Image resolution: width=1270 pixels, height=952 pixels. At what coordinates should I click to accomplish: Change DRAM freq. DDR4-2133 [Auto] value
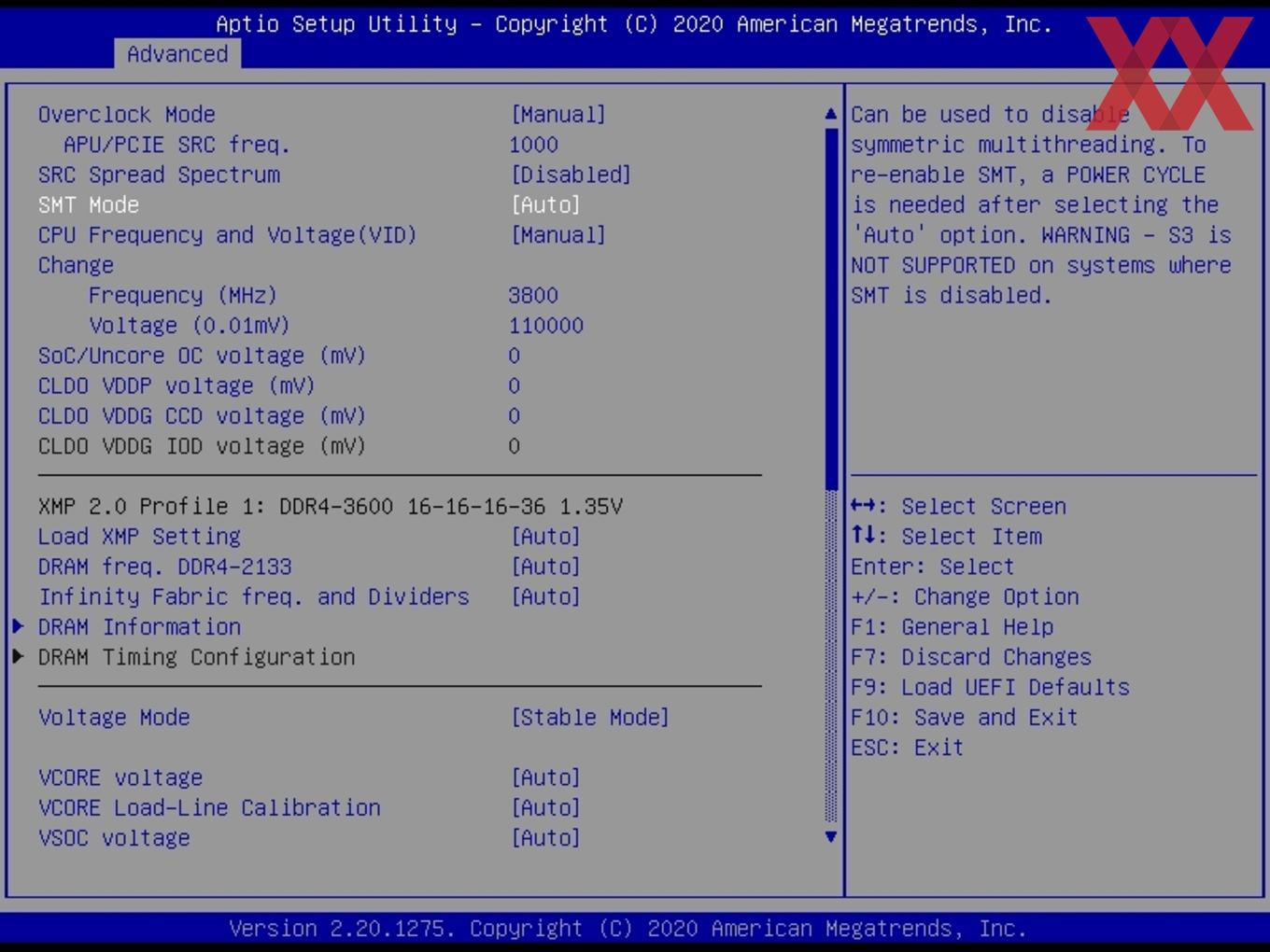545,567
